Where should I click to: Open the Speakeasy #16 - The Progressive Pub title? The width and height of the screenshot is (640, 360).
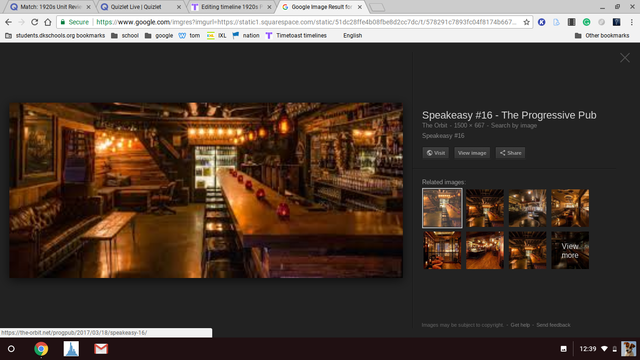coord(509,115)
